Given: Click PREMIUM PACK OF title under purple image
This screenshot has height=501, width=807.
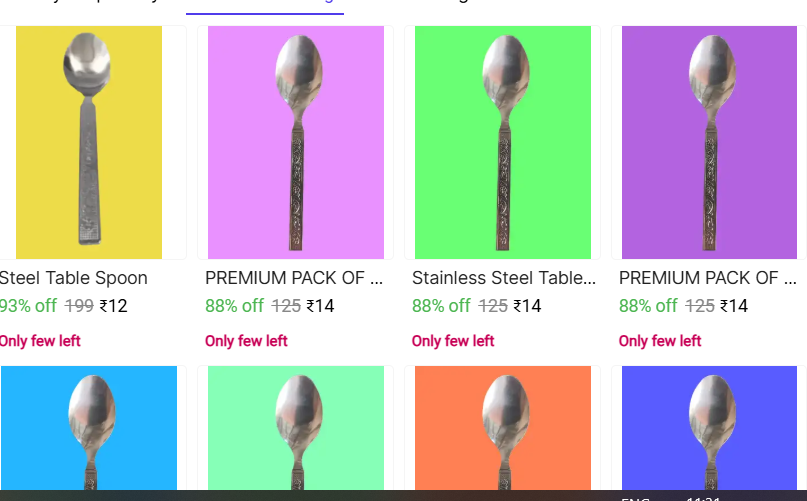Looking at the screenshot, I should tap(708, 278).
